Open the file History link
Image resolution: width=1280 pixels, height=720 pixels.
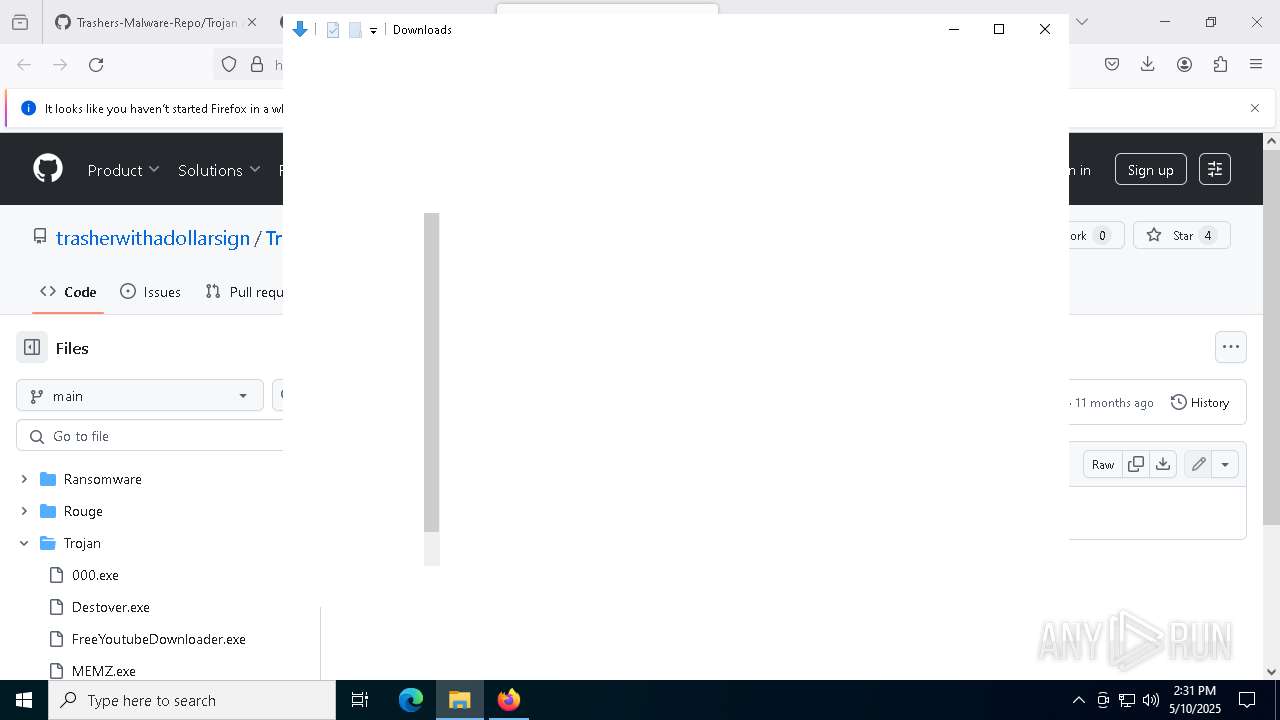tap(1200, 402)
